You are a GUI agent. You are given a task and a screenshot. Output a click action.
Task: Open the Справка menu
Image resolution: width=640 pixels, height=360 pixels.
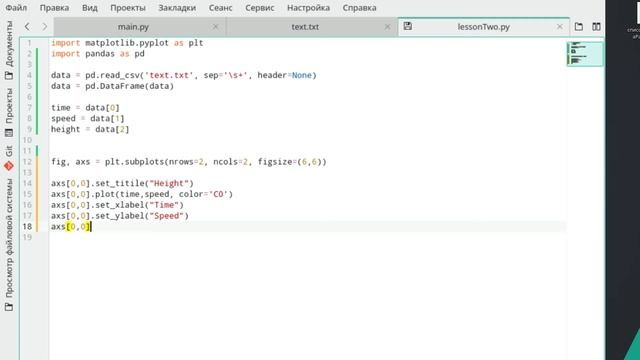click(x=359, y=8)
